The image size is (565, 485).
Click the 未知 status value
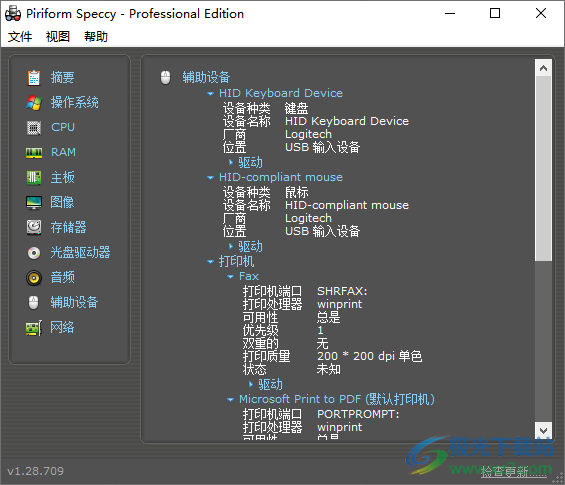(x=329, y=369)
